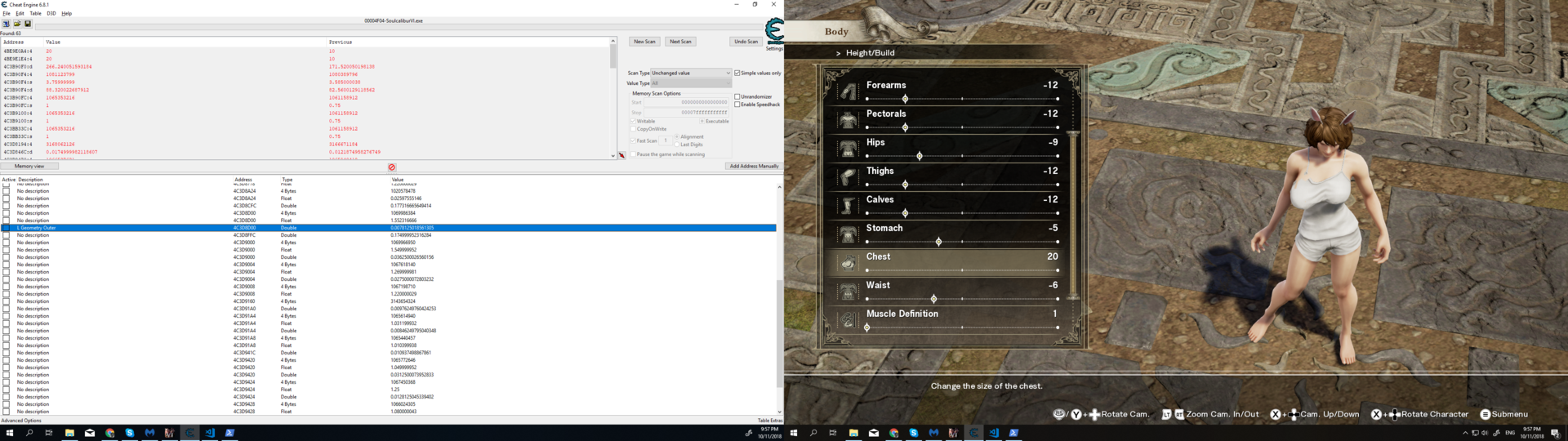Open Malwarebytes on taskbar below Cheat Engine
Image resolution: width=1568 pixels, height=441 pixels.
coord(149,433)
